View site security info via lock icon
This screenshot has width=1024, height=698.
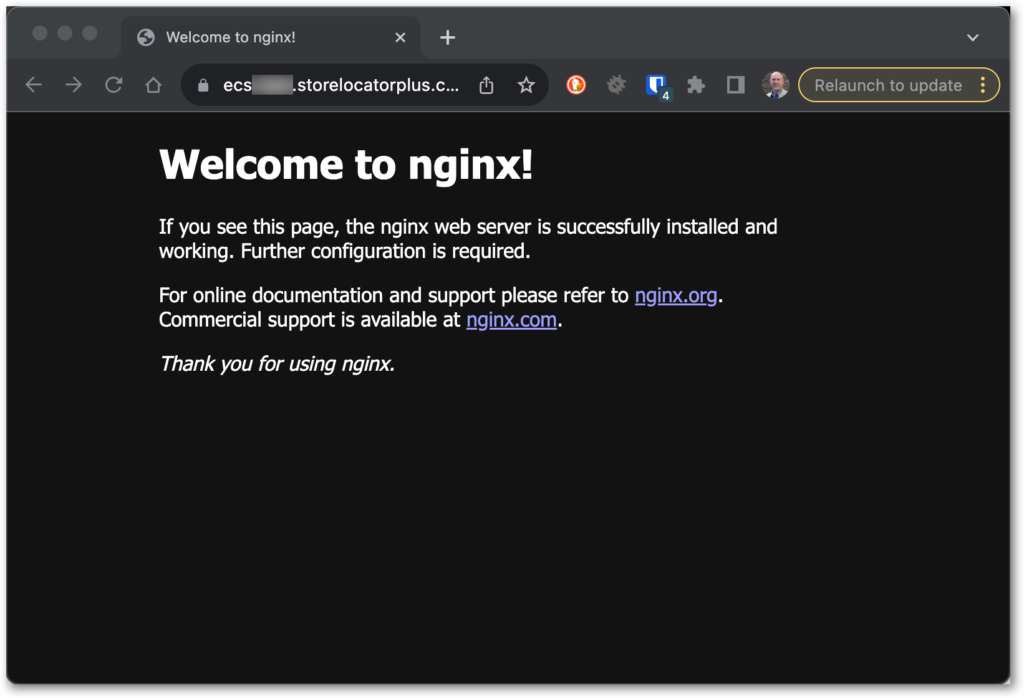202,86
